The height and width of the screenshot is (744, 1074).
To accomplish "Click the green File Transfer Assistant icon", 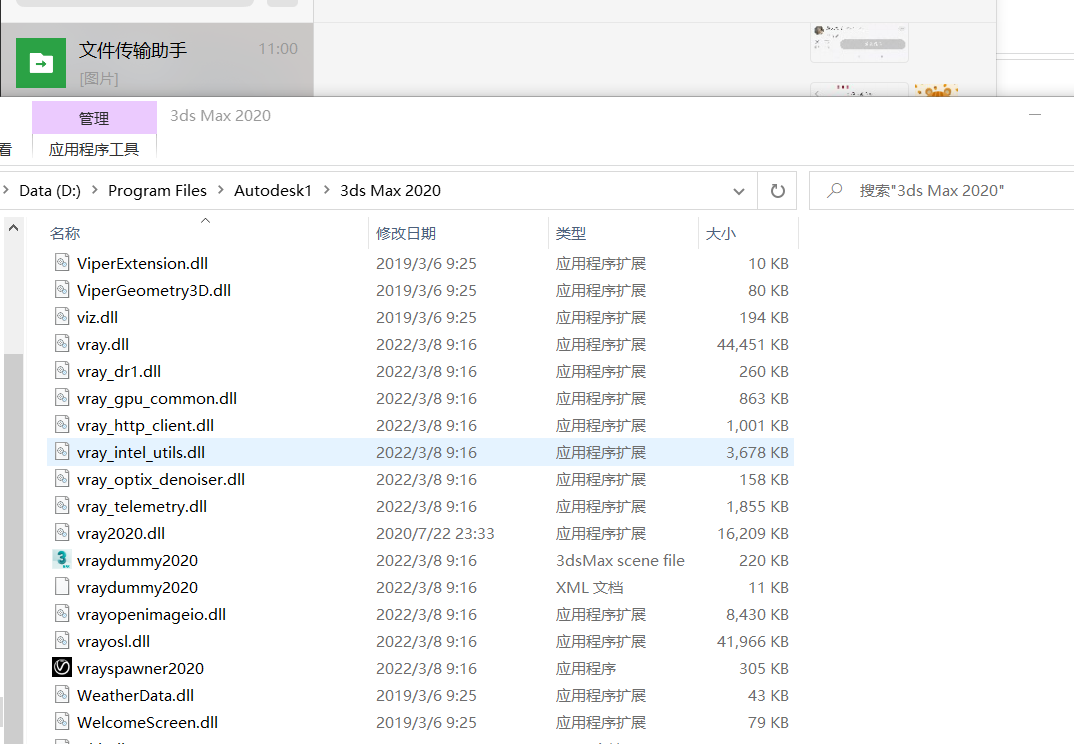I will click(41, 63).
